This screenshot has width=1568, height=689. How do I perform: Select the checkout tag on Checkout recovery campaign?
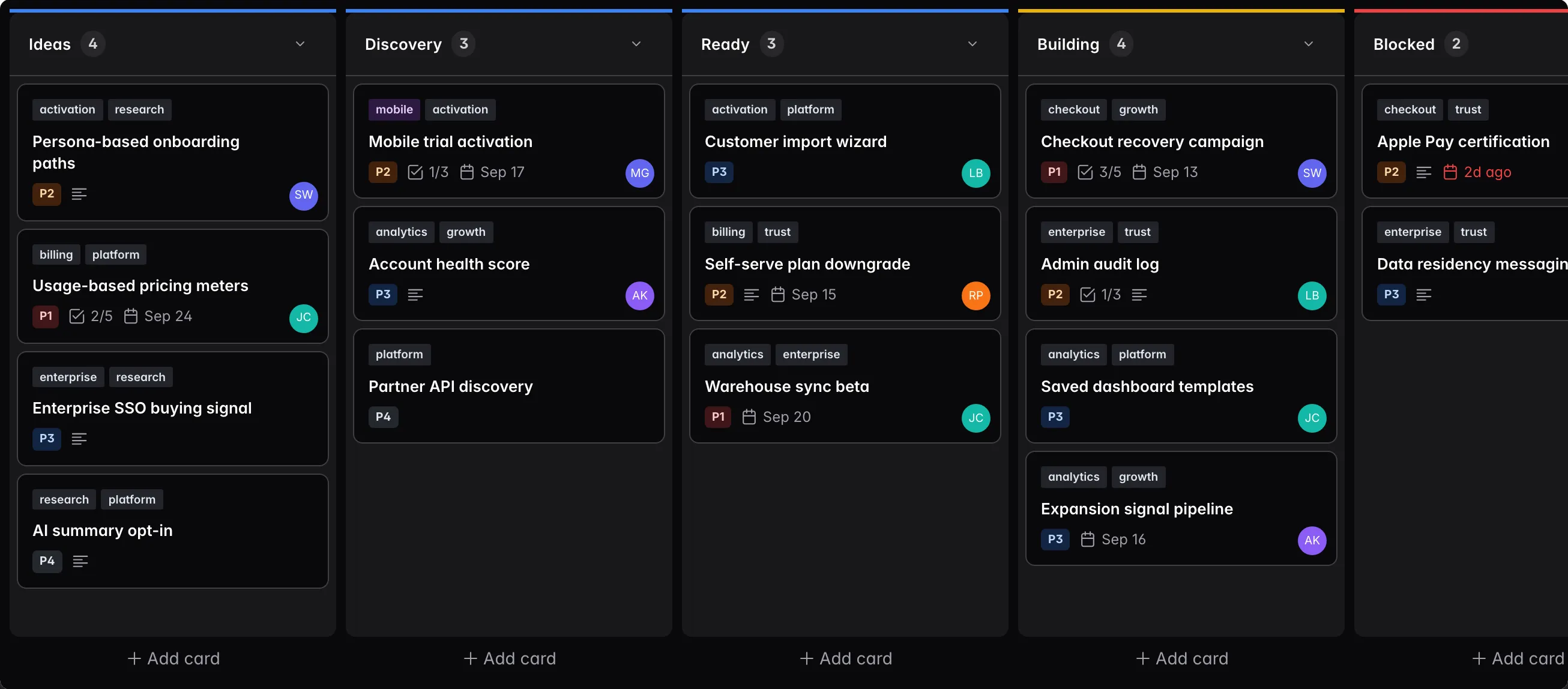coord(1074,110)
